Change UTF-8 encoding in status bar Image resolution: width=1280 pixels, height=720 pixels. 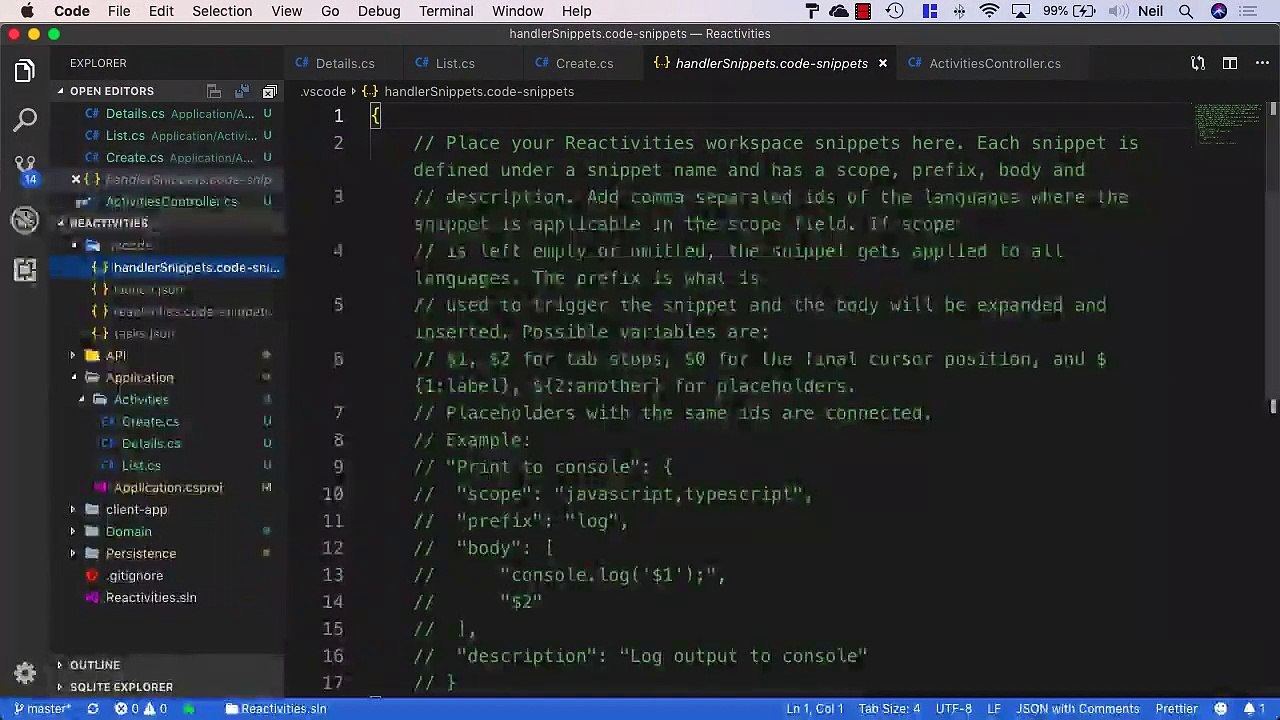pos(954,708)
